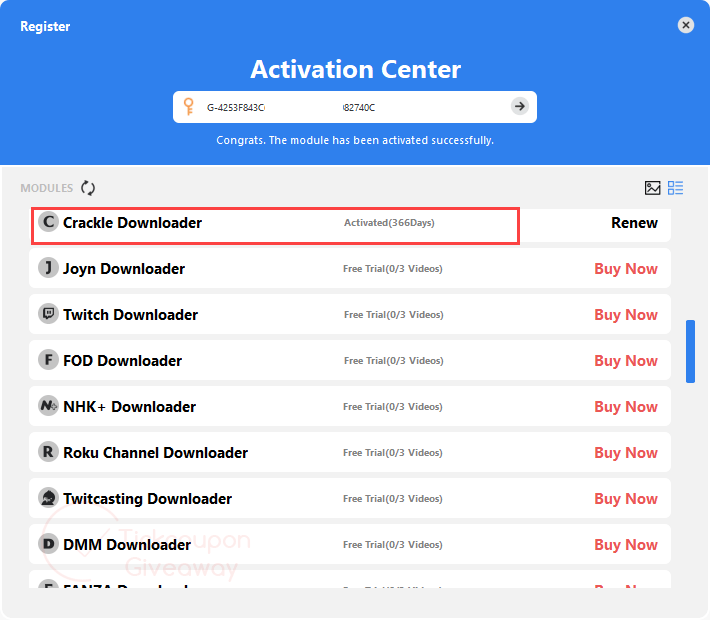Buy Now for NHK+ Downloader
Screen dimensions: 710x620
point(626,407)
